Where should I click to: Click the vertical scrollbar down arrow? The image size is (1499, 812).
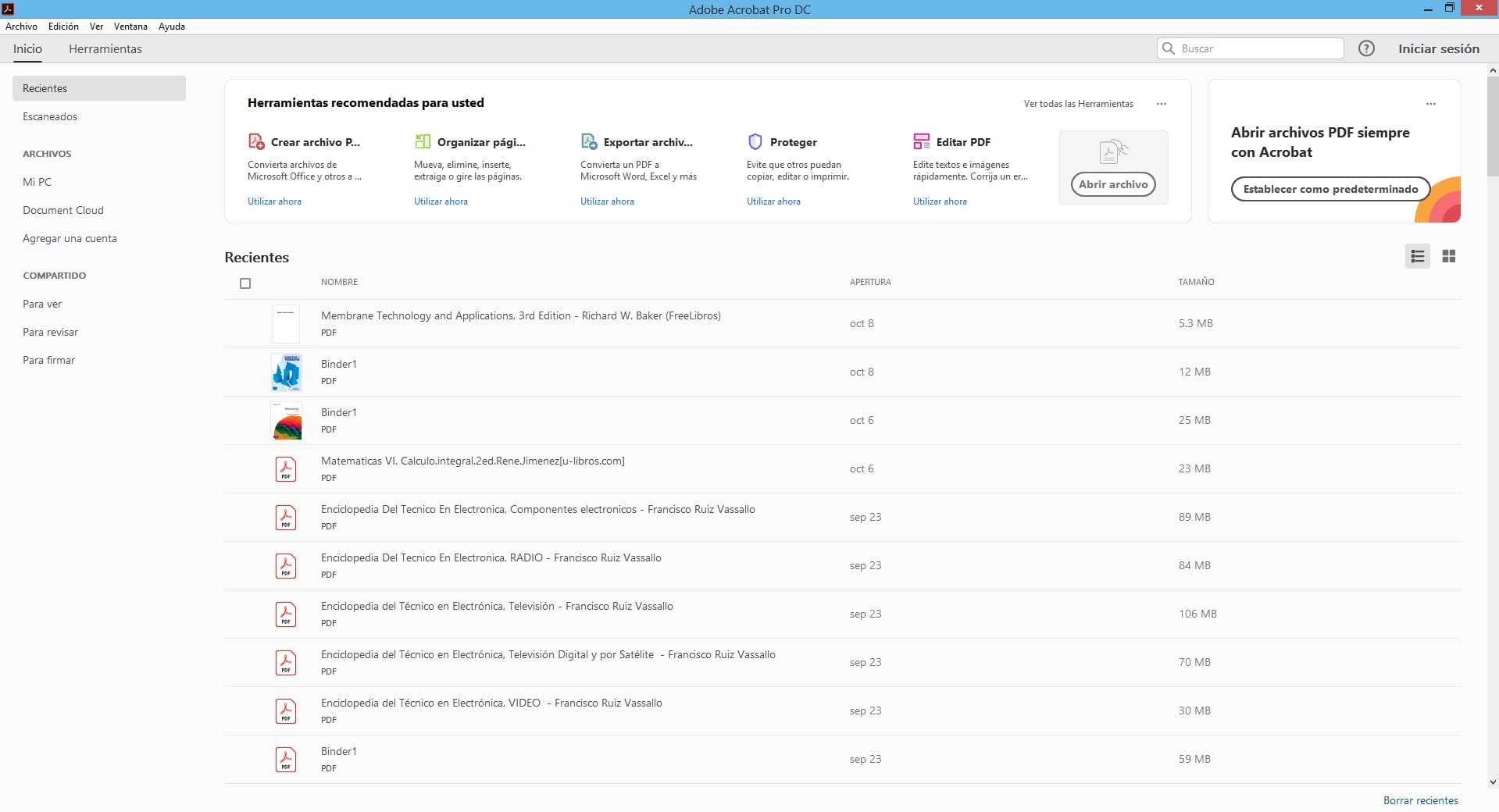click(x=1492, y=782)
